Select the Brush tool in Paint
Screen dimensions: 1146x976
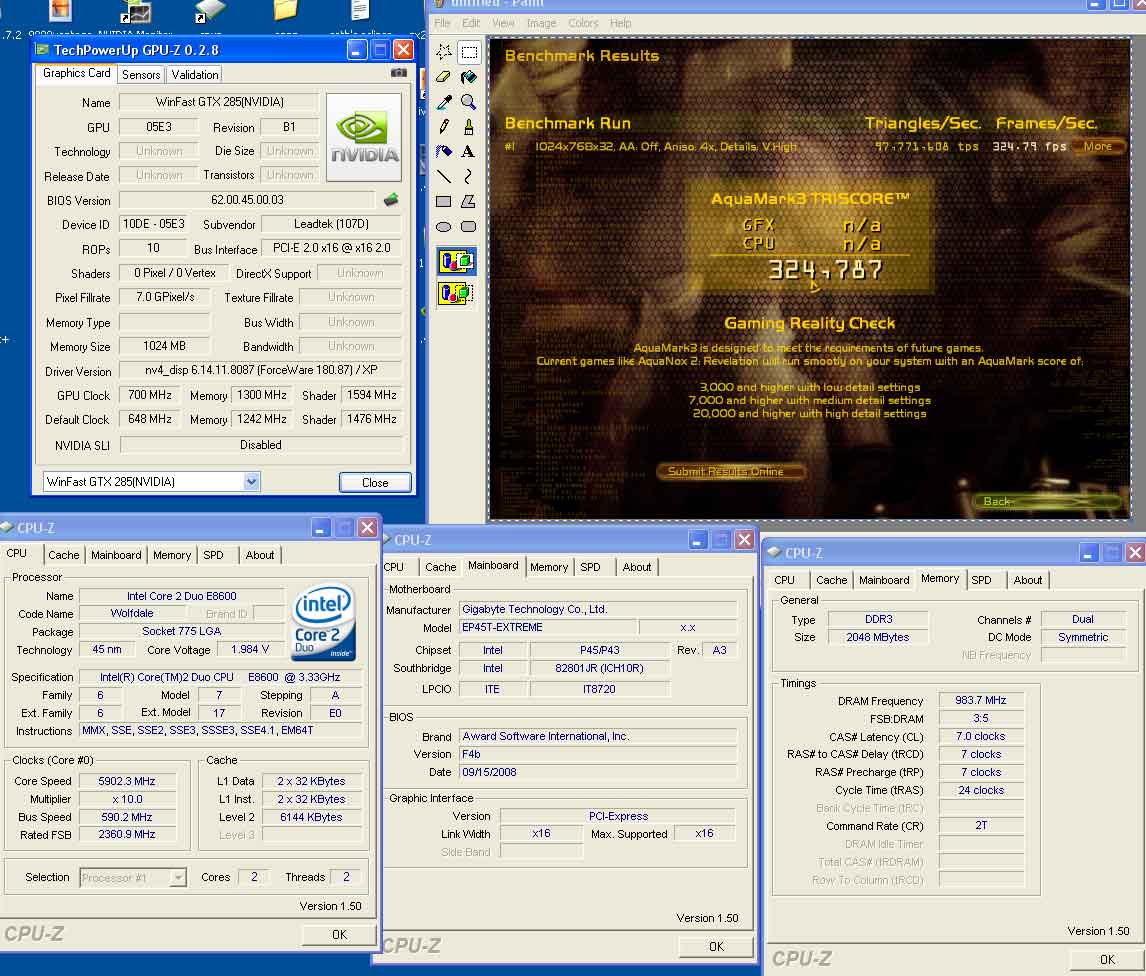click(x=468, y=126)
